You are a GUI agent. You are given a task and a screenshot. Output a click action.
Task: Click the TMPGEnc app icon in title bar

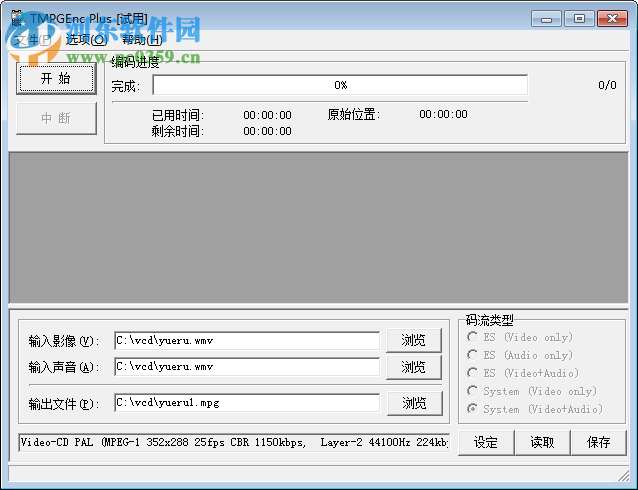coord(17,18)
